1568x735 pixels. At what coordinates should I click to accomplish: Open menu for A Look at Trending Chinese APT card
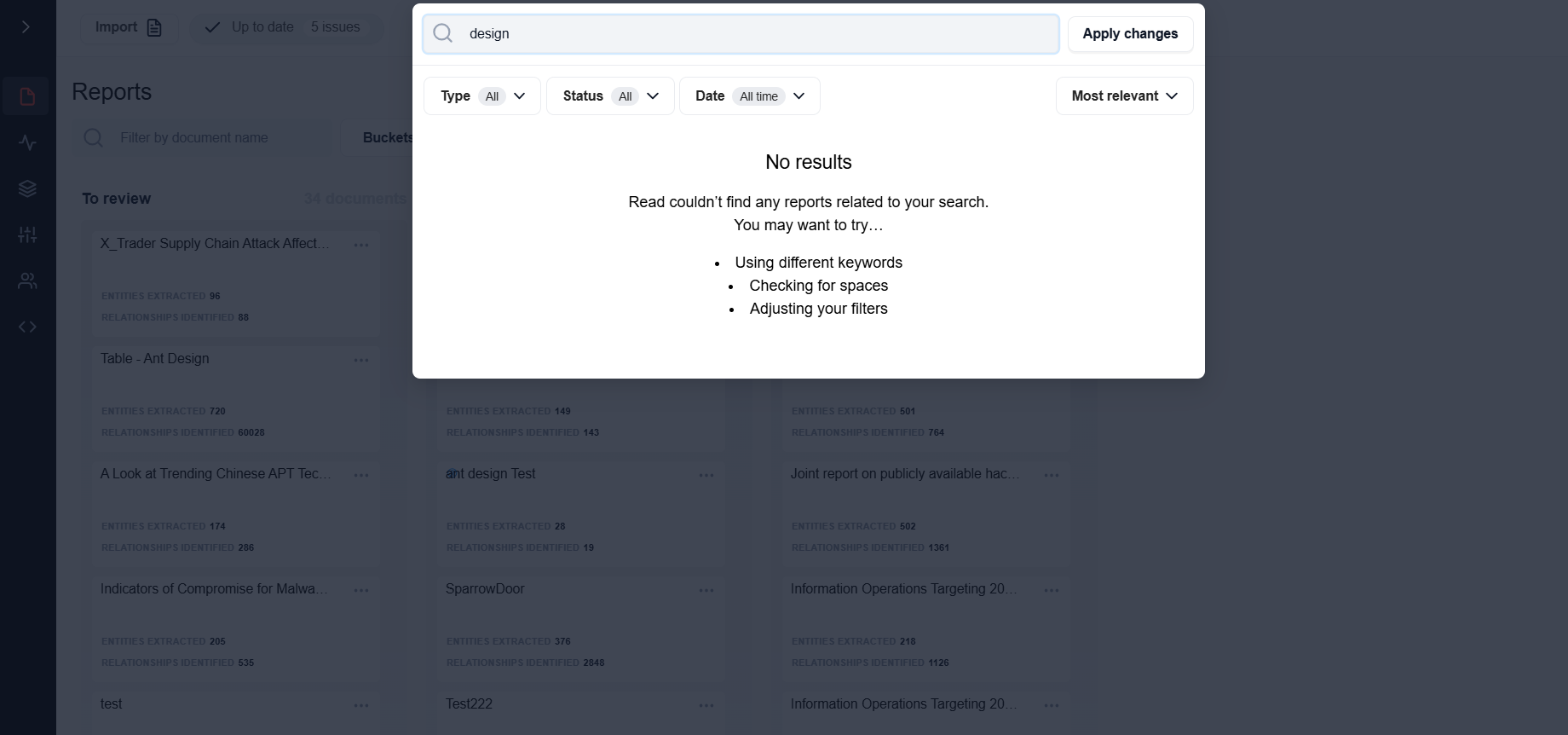coord(361,475)
